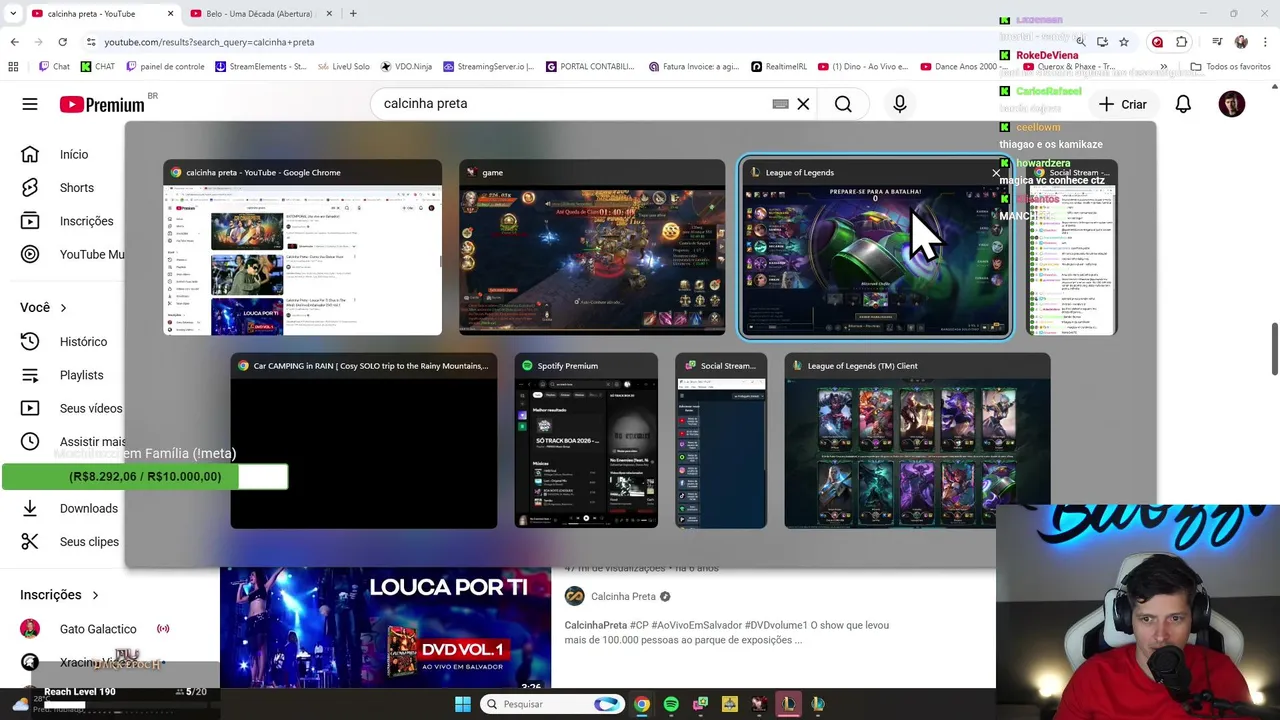
Task: Open the Chrome apps grid shortcut
Action: coord(13,67)
